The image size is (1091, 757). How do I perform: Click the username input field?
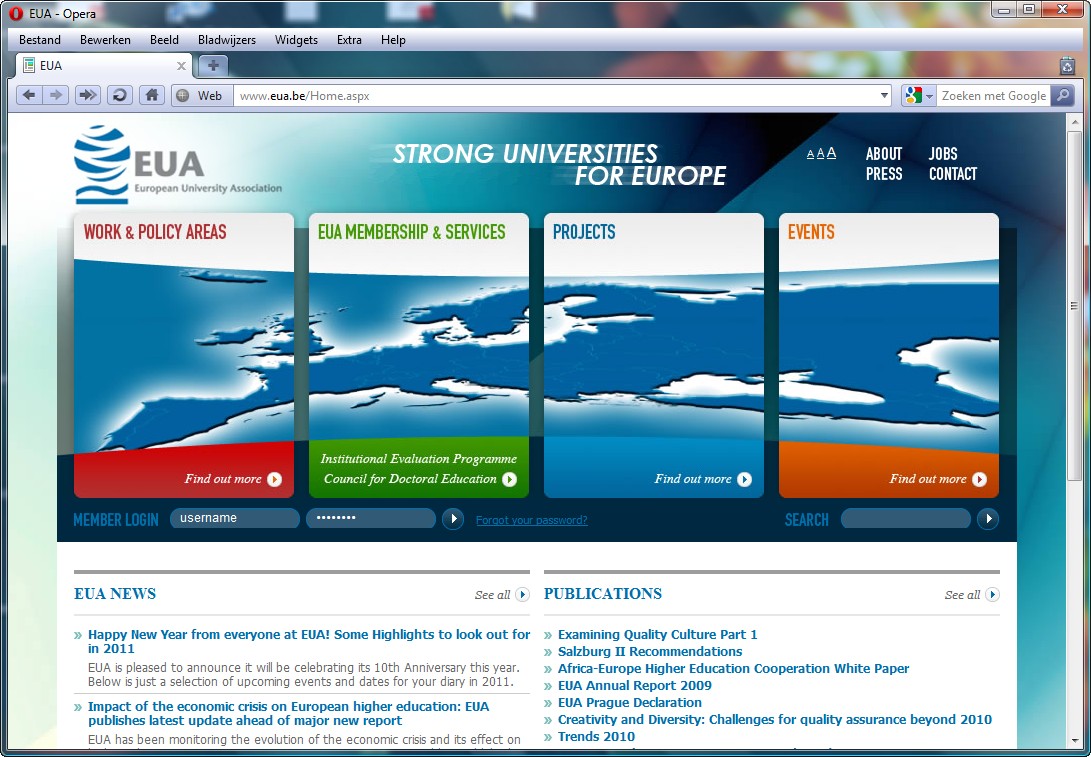tap(234, 518)
